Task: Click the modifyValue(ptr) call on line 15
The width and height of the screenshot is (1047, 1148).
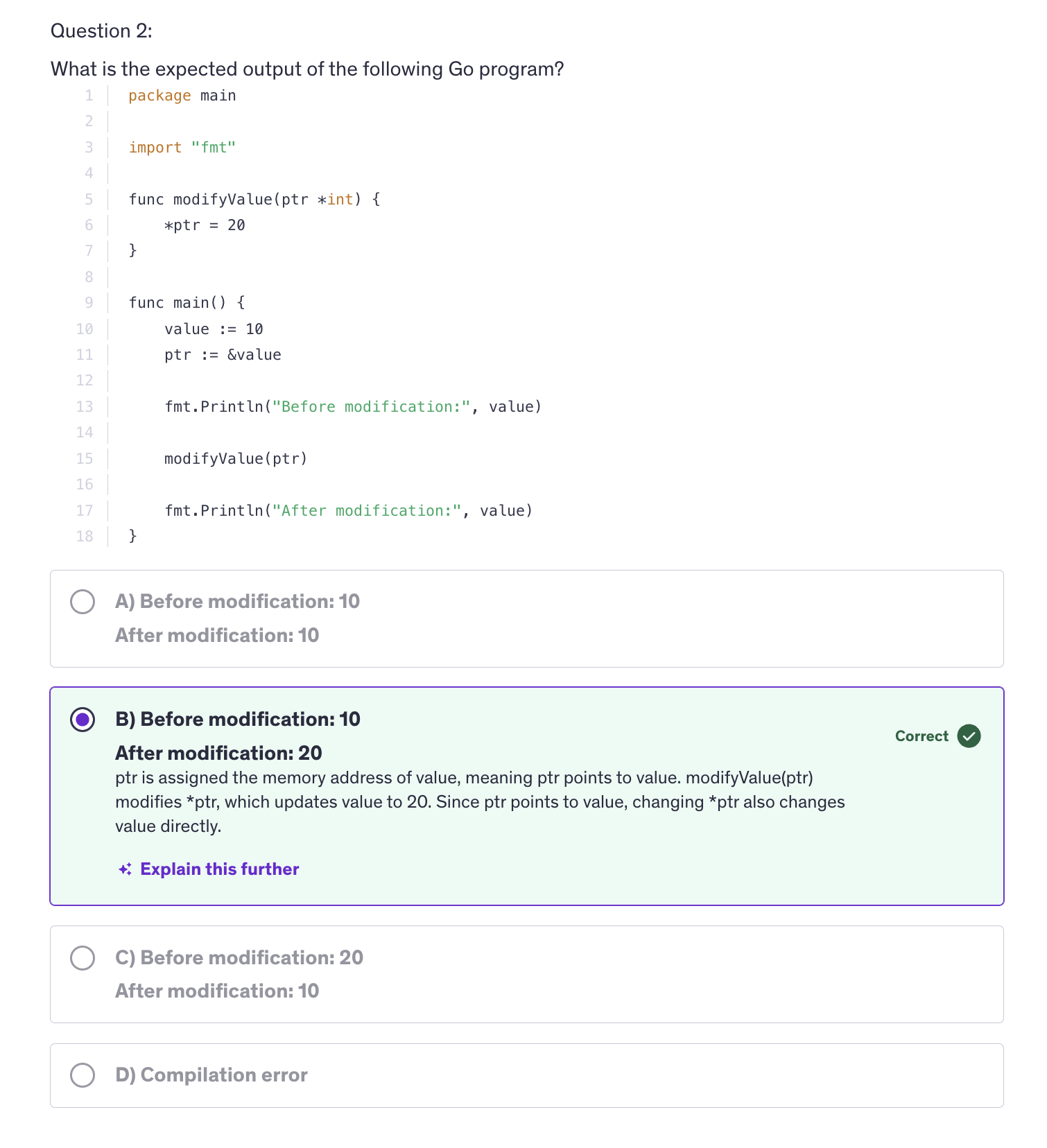Action: coord(236,458)
